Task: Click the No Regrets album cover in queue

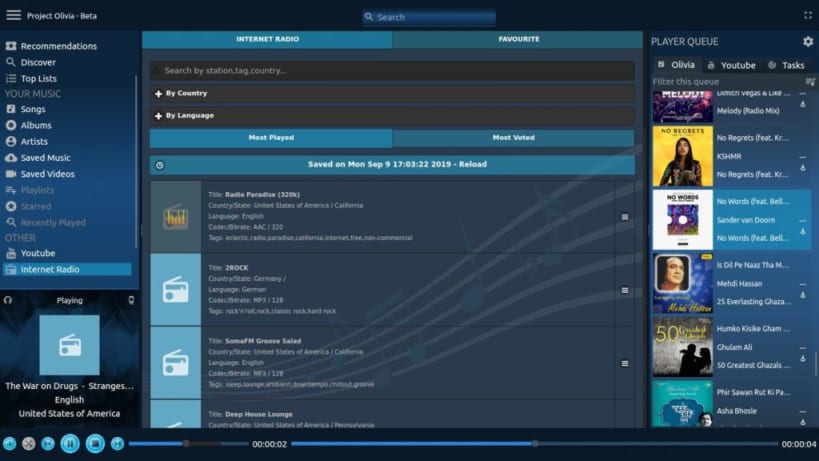Action: tap(683, 156)
